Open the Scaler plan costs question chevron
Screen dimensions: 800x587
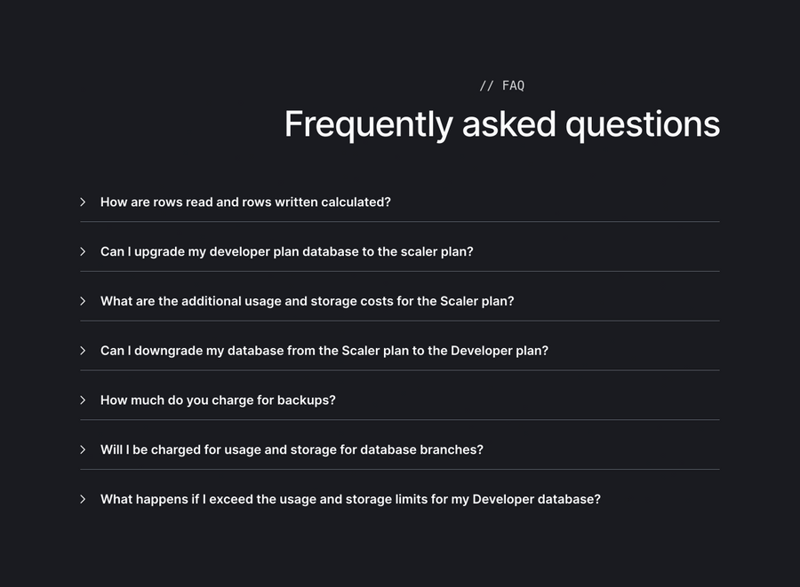pyautogui.click(x=84, y=299)
